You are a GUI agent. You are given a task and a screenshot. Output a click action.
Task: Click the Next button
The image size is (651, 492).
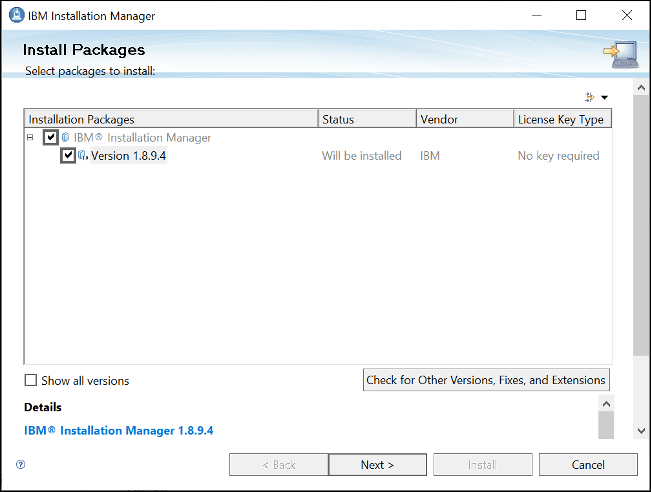click(x=377, y=464)
